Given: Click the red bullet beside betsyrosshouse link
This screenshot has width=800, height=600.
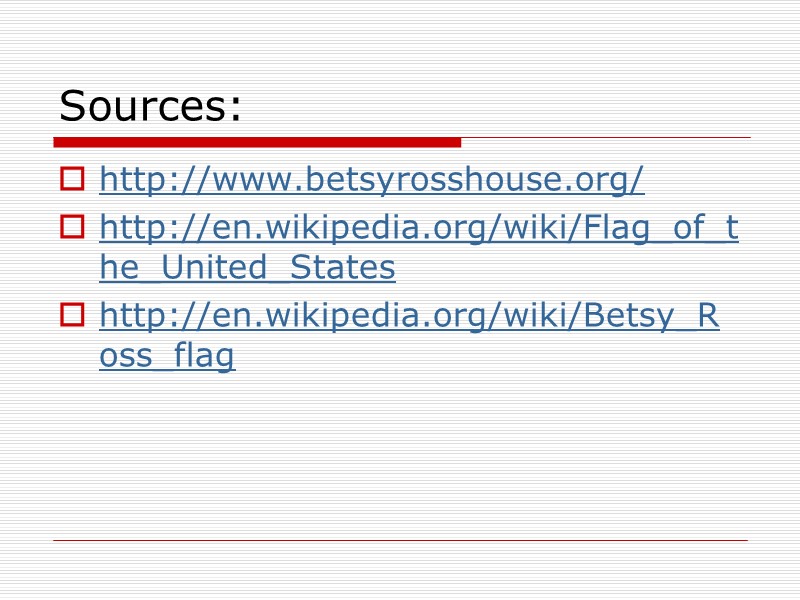Looking at the screenshot, I should coord(72,180).
